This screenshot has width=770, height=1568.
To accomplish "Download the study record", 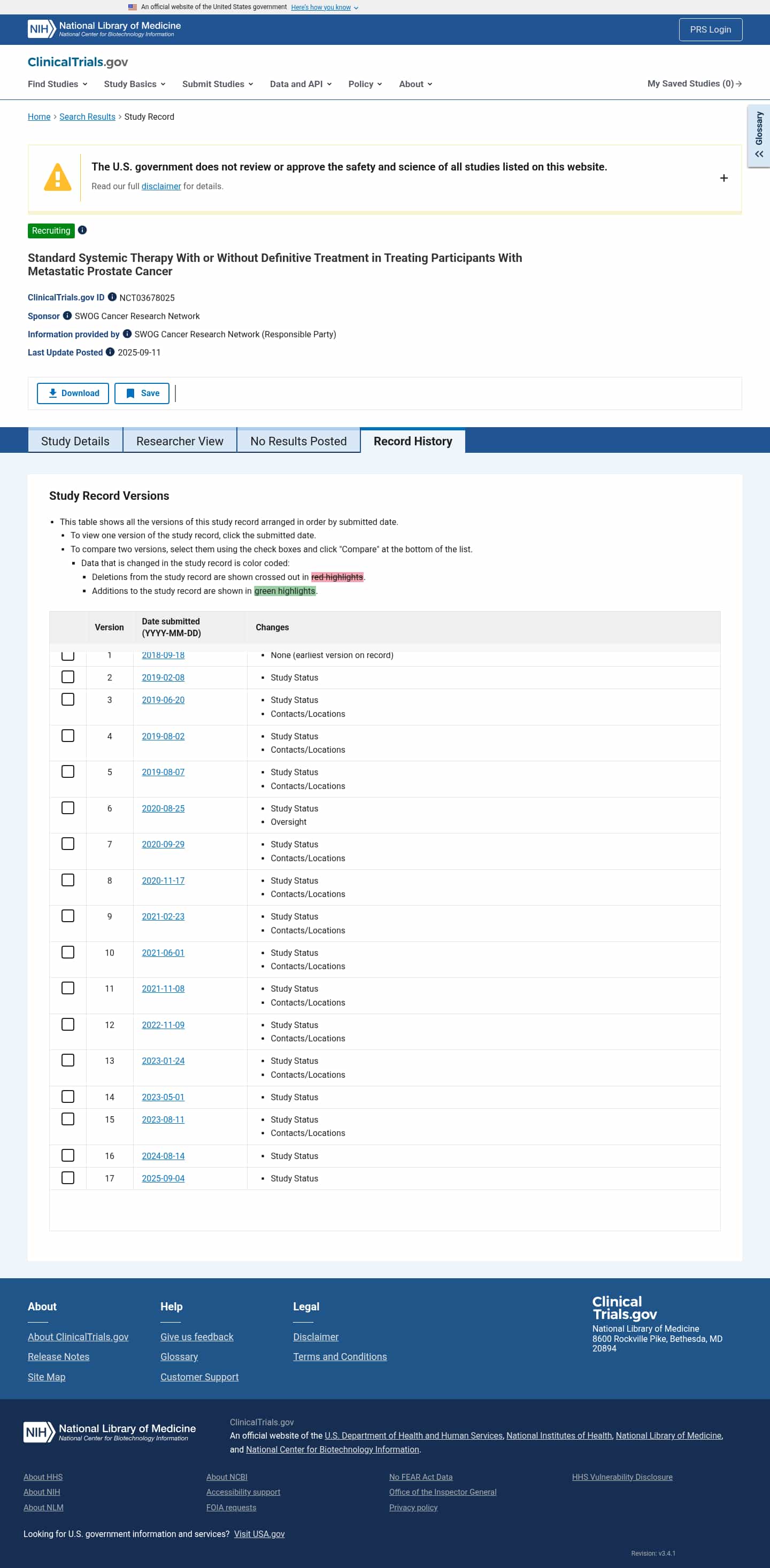I will coord(73,393).
